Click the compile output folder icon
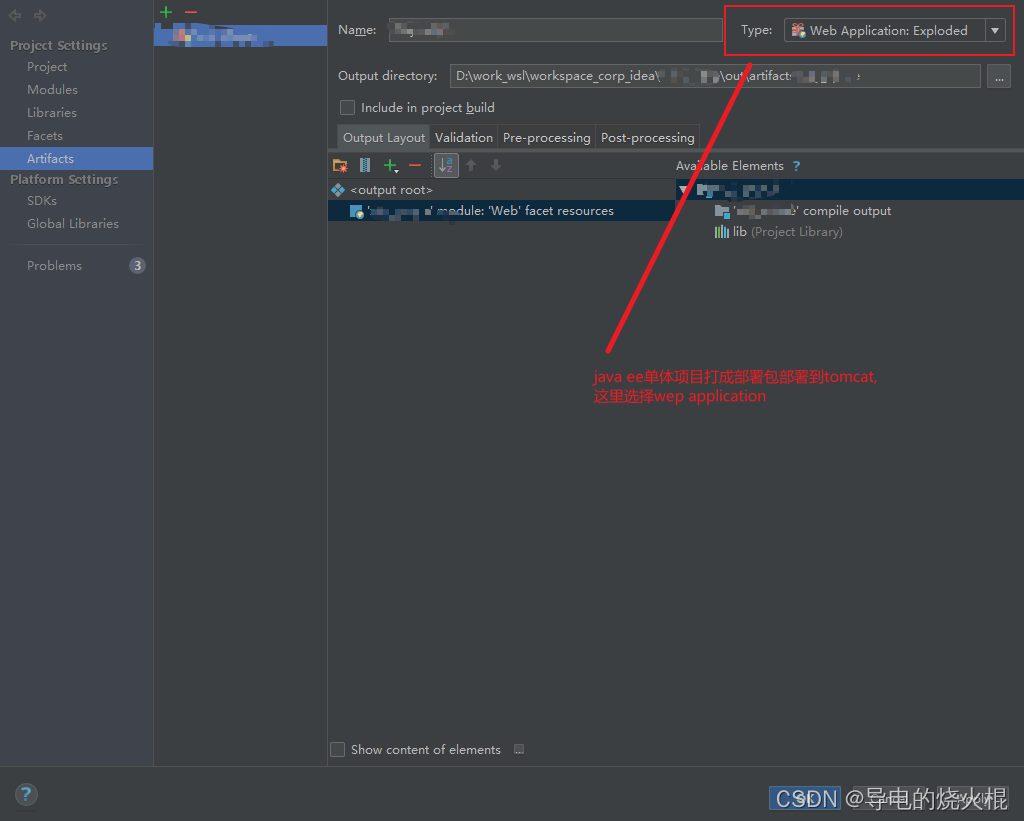 (x=722, y=211)
